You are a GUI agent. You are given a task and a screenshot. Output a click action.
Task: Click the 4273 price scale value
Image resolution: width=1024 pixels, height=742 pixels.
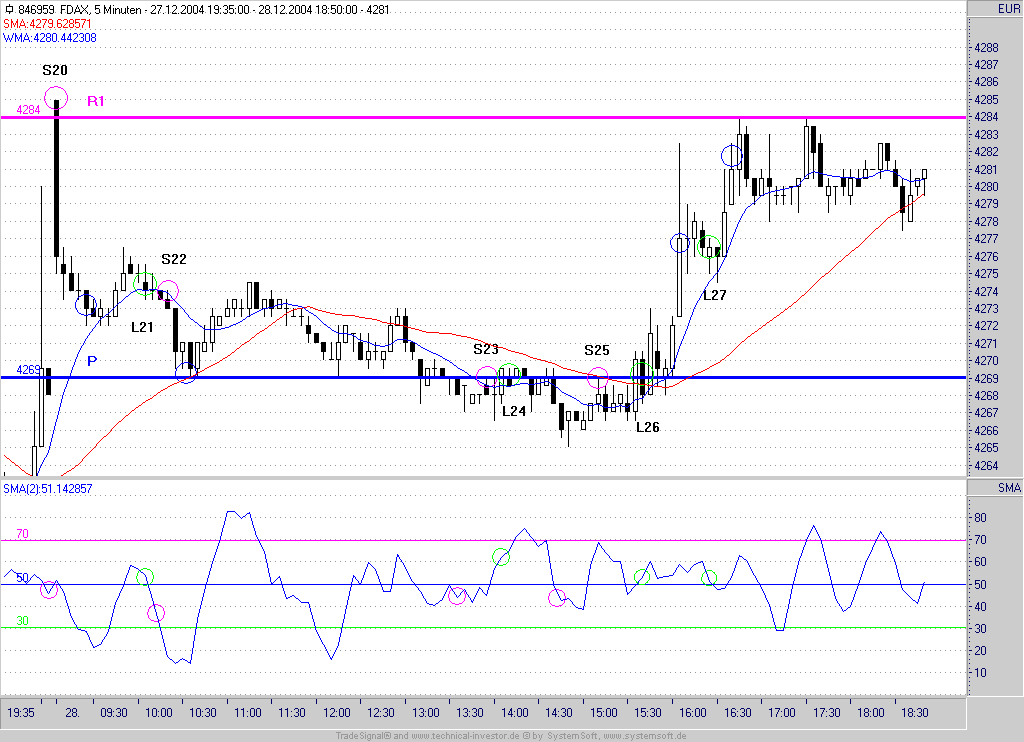pyautogui.click(x=986, y=309)
